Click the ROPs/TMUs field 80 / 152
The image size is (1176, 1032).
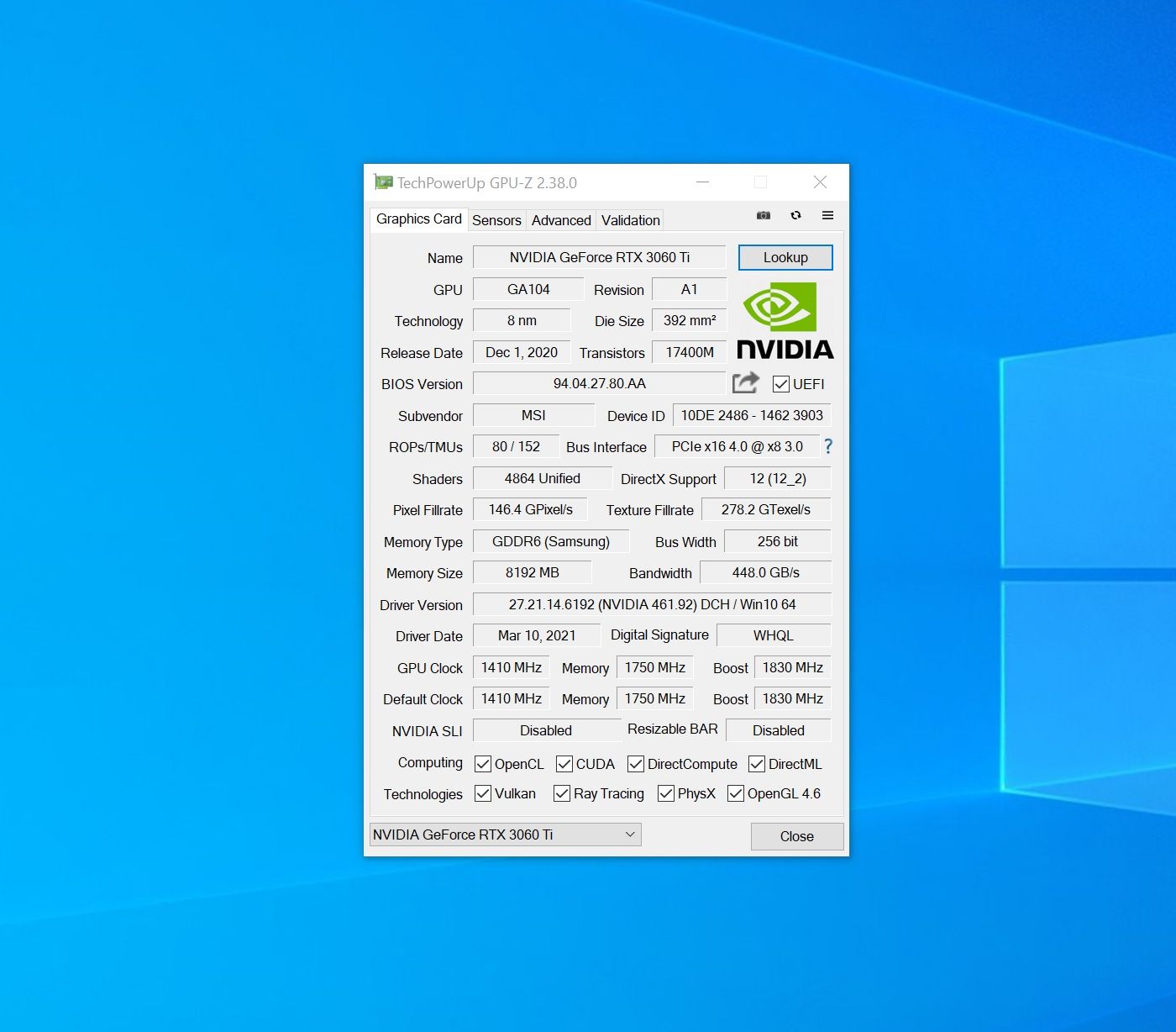[516, 446]
